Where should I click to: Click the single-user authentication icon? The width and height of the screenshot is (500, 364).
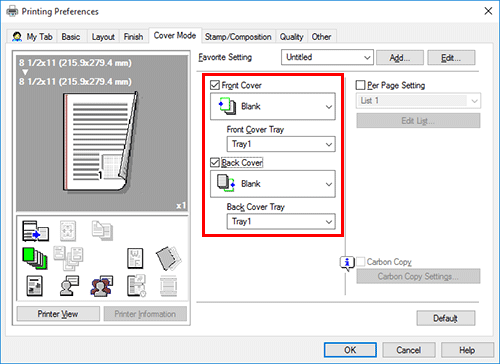point(69,286)
